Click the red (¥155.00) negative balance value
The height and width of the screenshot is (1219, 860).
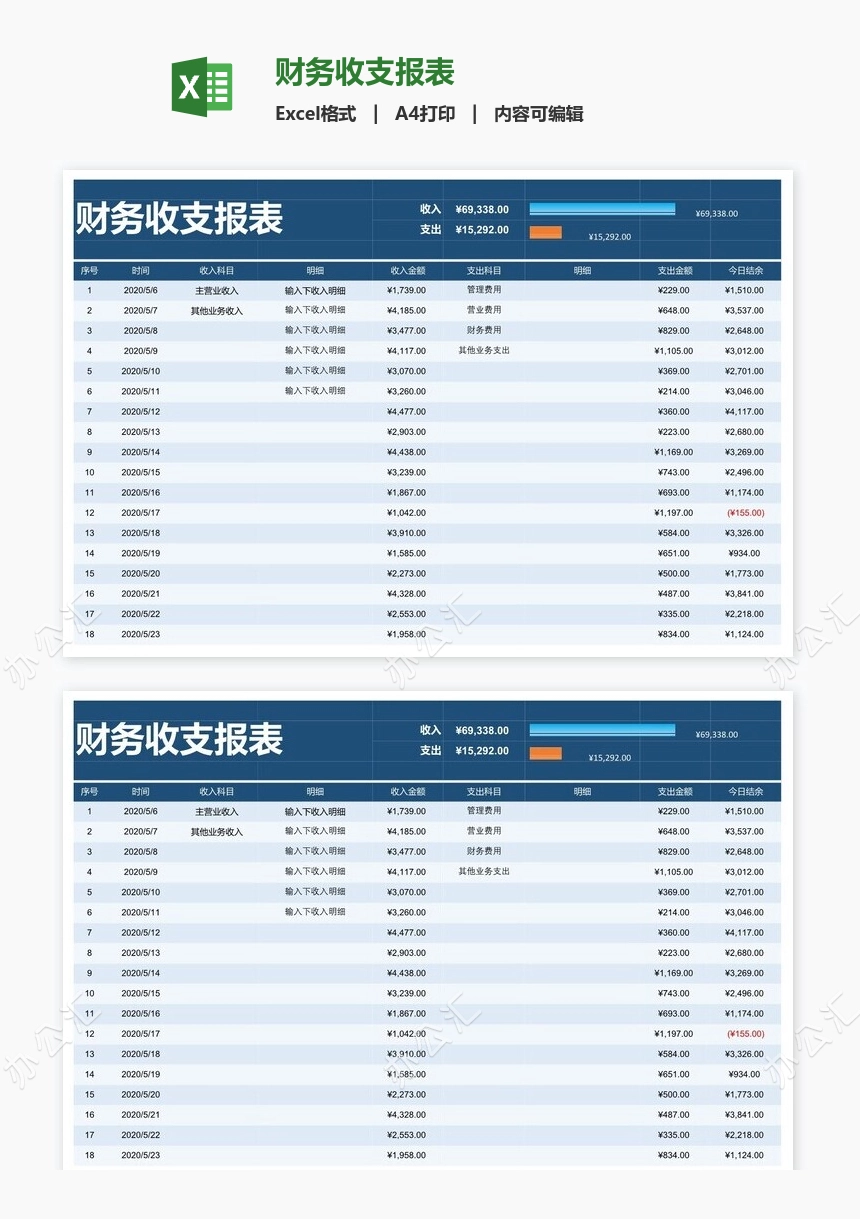pyautogui.click(x=744, y=512)
